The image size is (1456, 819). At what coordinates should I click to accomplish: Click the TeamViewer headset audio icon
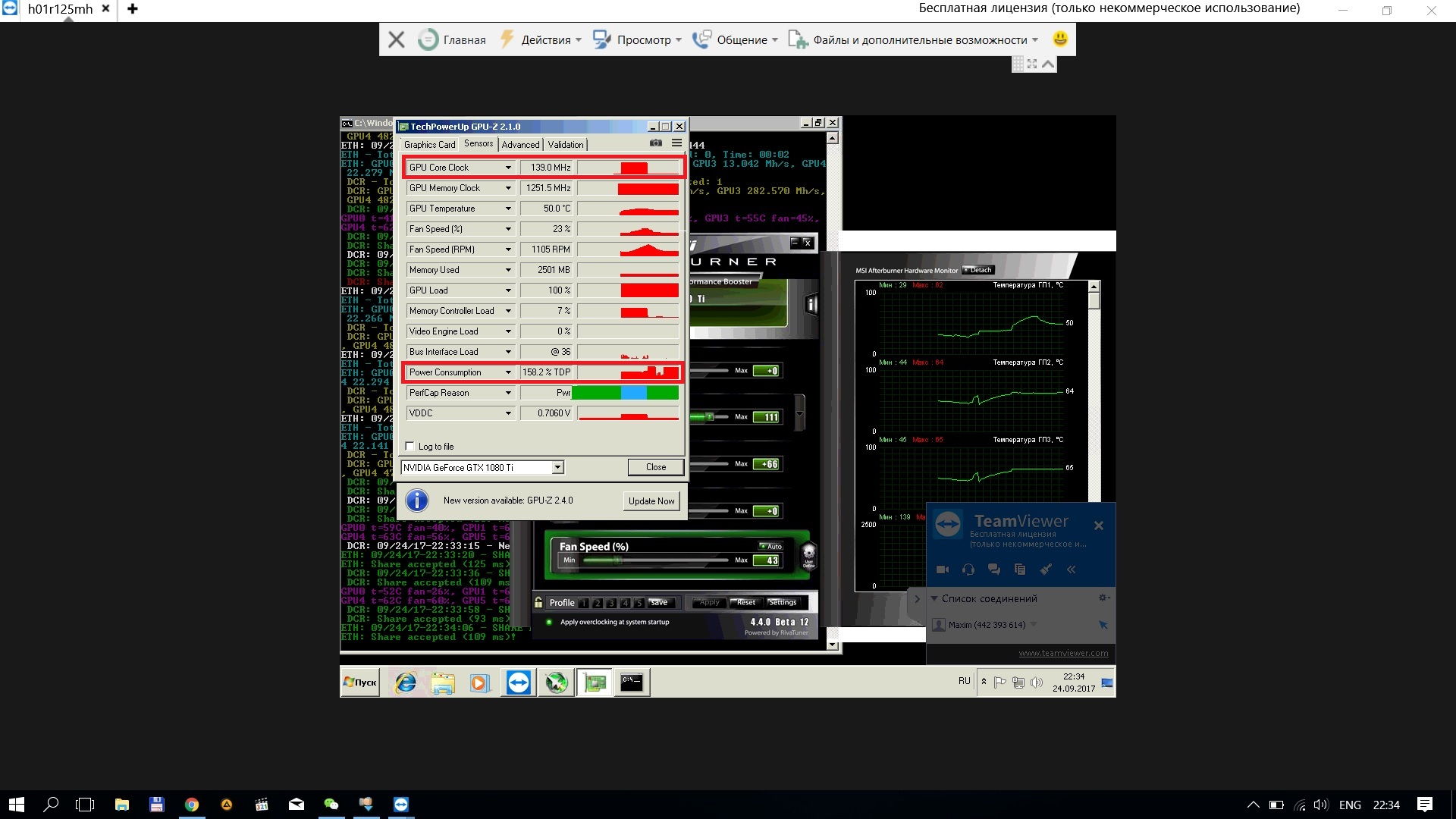point(968,570)
